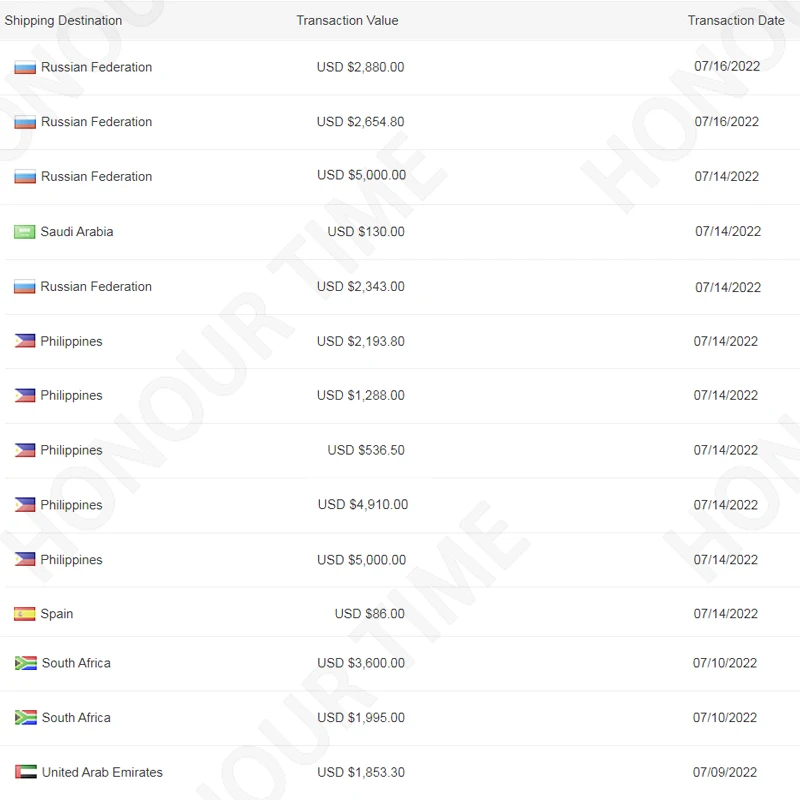Click the 07/09/2022 transaction date

click(x=727, y=772)
